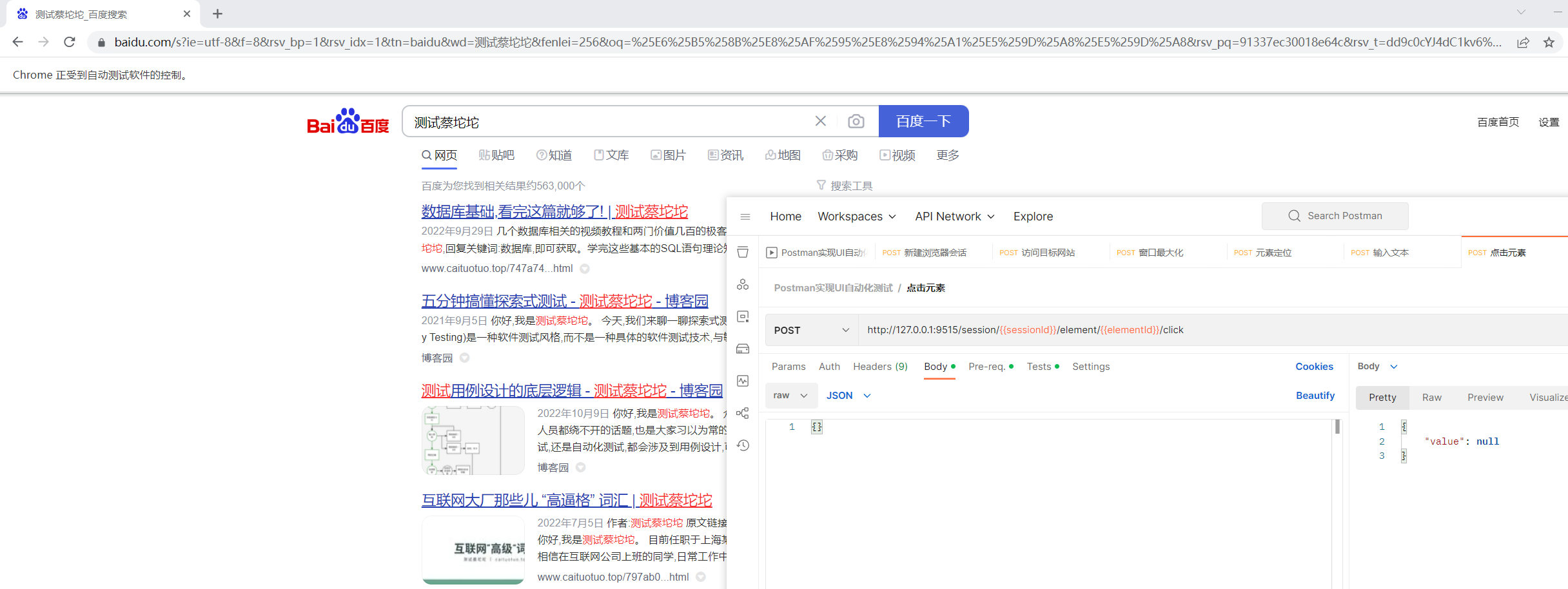
Task: Open the APIs sidebar icon in Postman
Action: point(743,284)
